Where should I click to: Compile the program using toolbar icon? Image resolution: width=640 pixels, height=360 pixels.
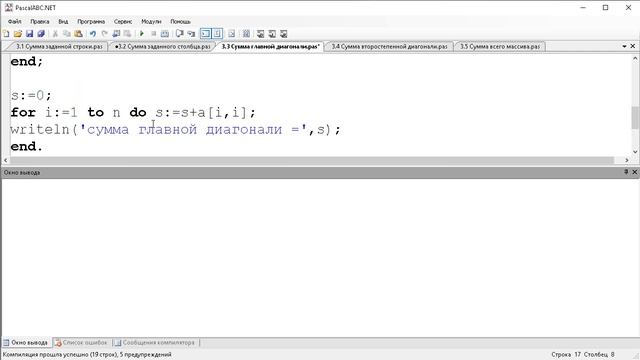point(165,34)
